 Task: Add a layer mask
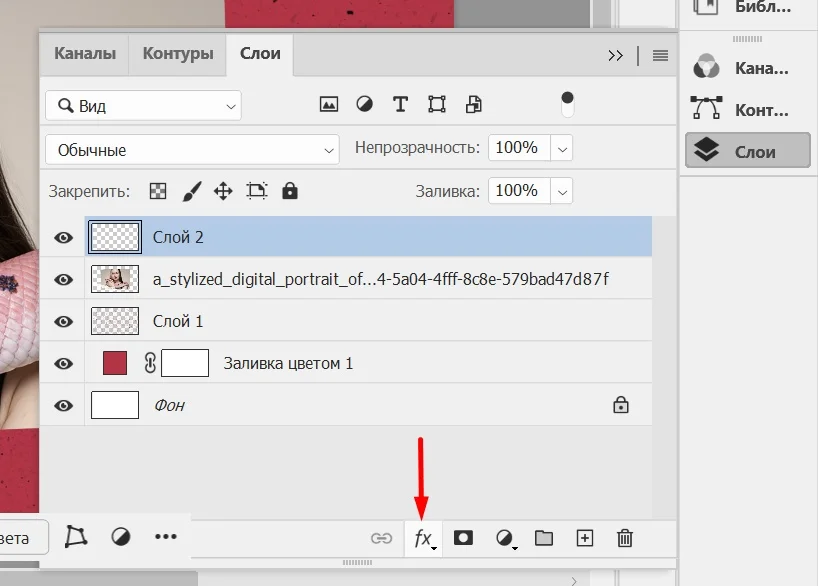click(463, 537)
